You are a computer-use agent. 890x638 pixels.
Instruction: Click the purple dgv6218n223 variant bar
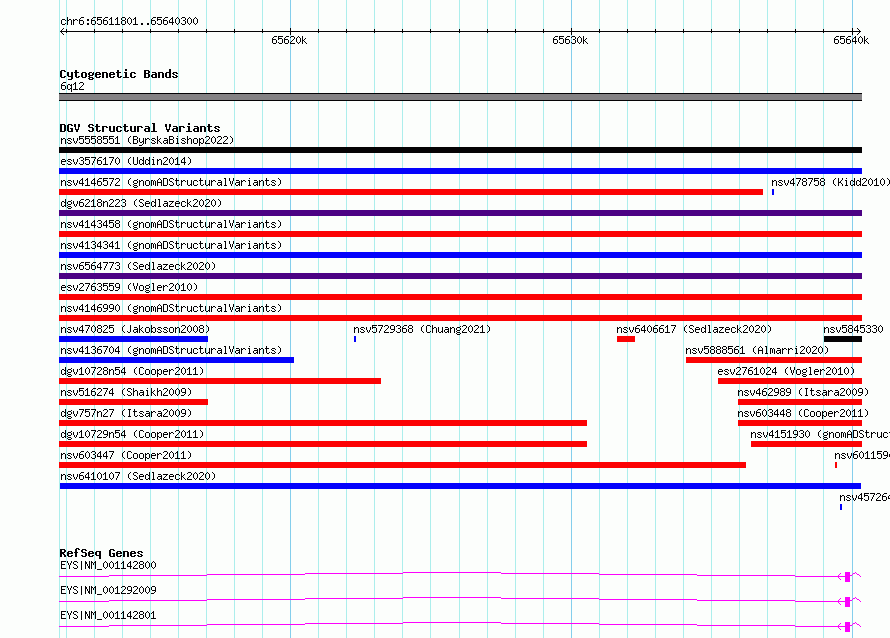pos(460,213)
